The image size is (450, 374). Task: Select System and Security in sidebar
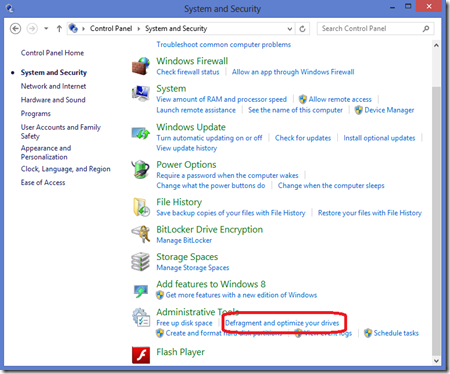pyautogui.click(x=54, y=72)
